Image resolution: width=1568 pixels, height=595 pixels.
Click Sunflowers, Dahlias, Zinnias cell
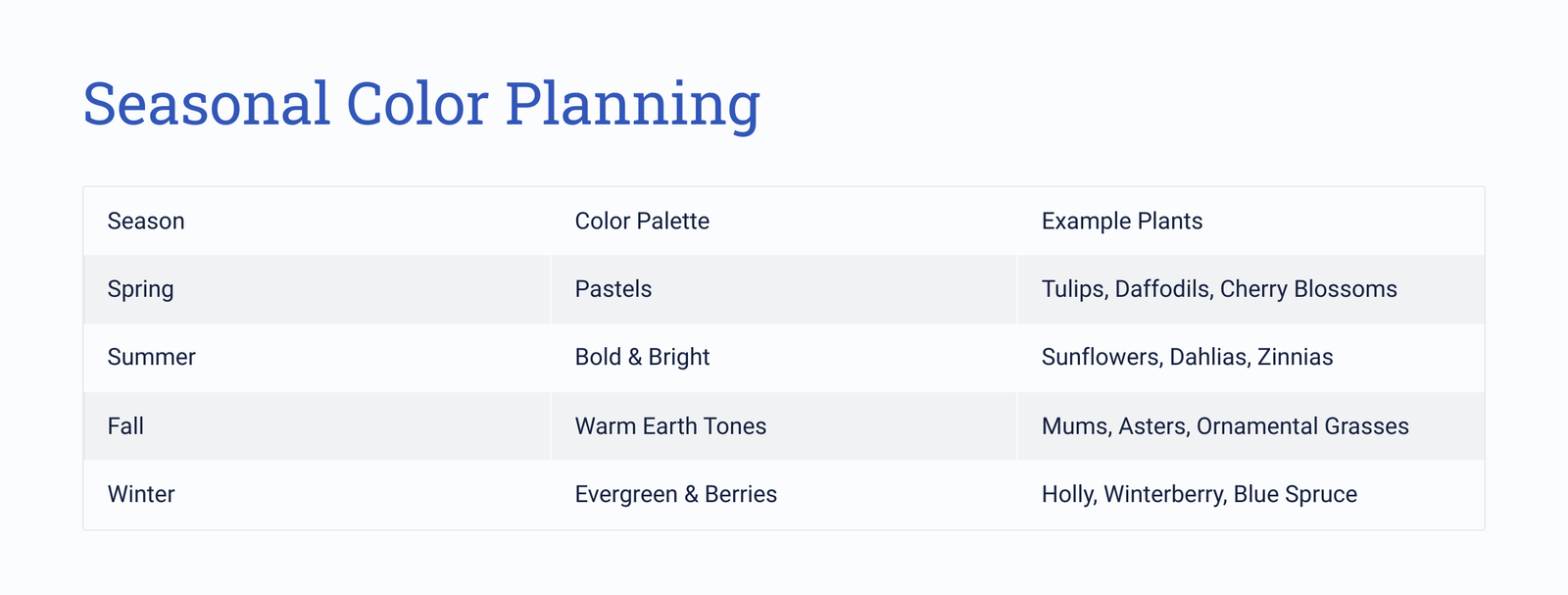click(1250, 358)
